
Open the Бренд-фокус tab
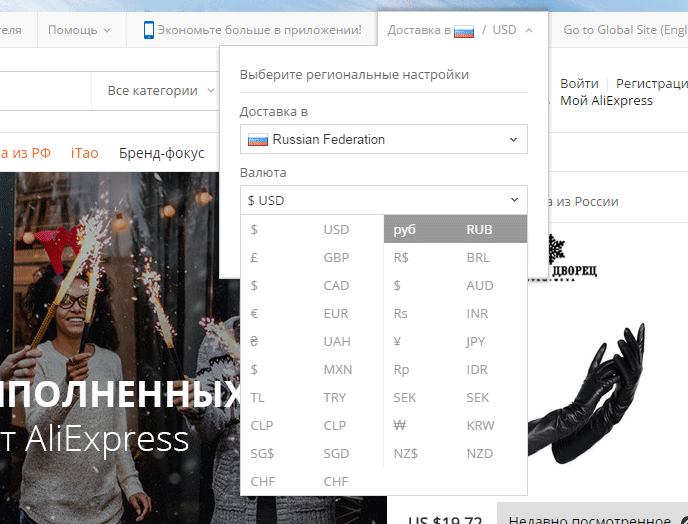point(161,153)
